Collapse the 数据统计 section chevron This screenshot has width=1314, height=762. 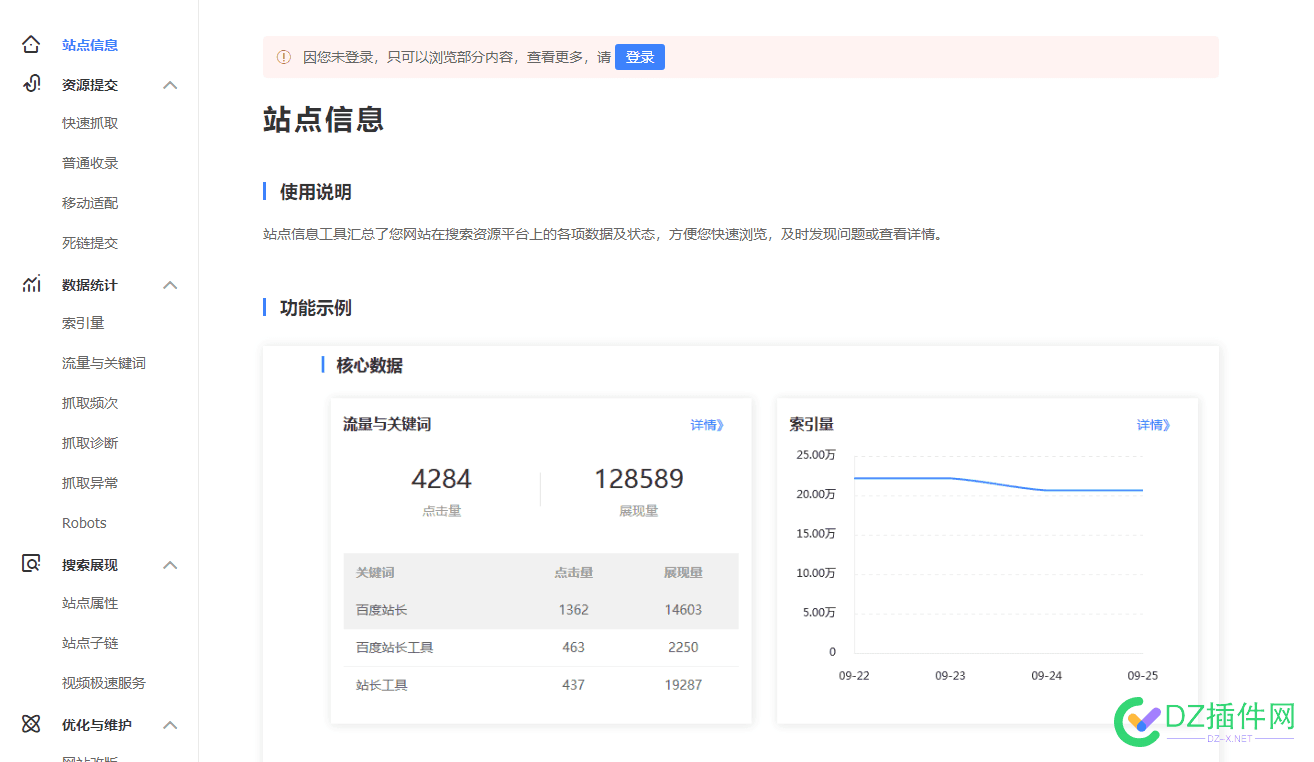pyautogui.click(x=170, y=285)
